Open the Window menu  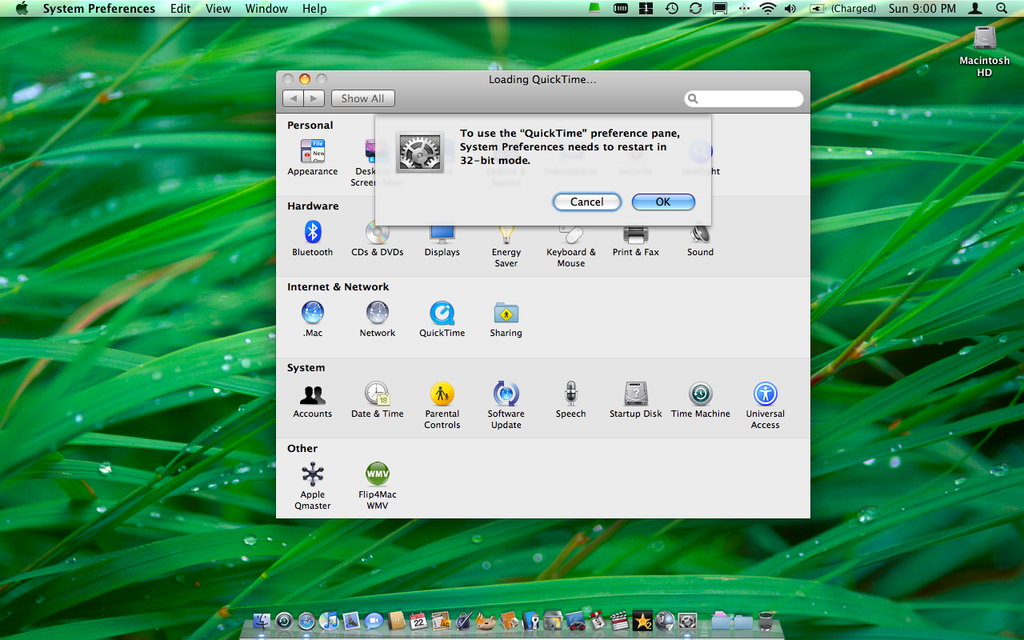266,8
